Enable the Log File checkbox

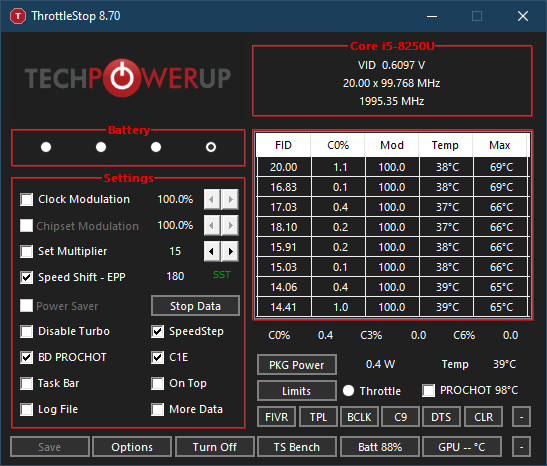pyautogui.click(x=27, y=409)
